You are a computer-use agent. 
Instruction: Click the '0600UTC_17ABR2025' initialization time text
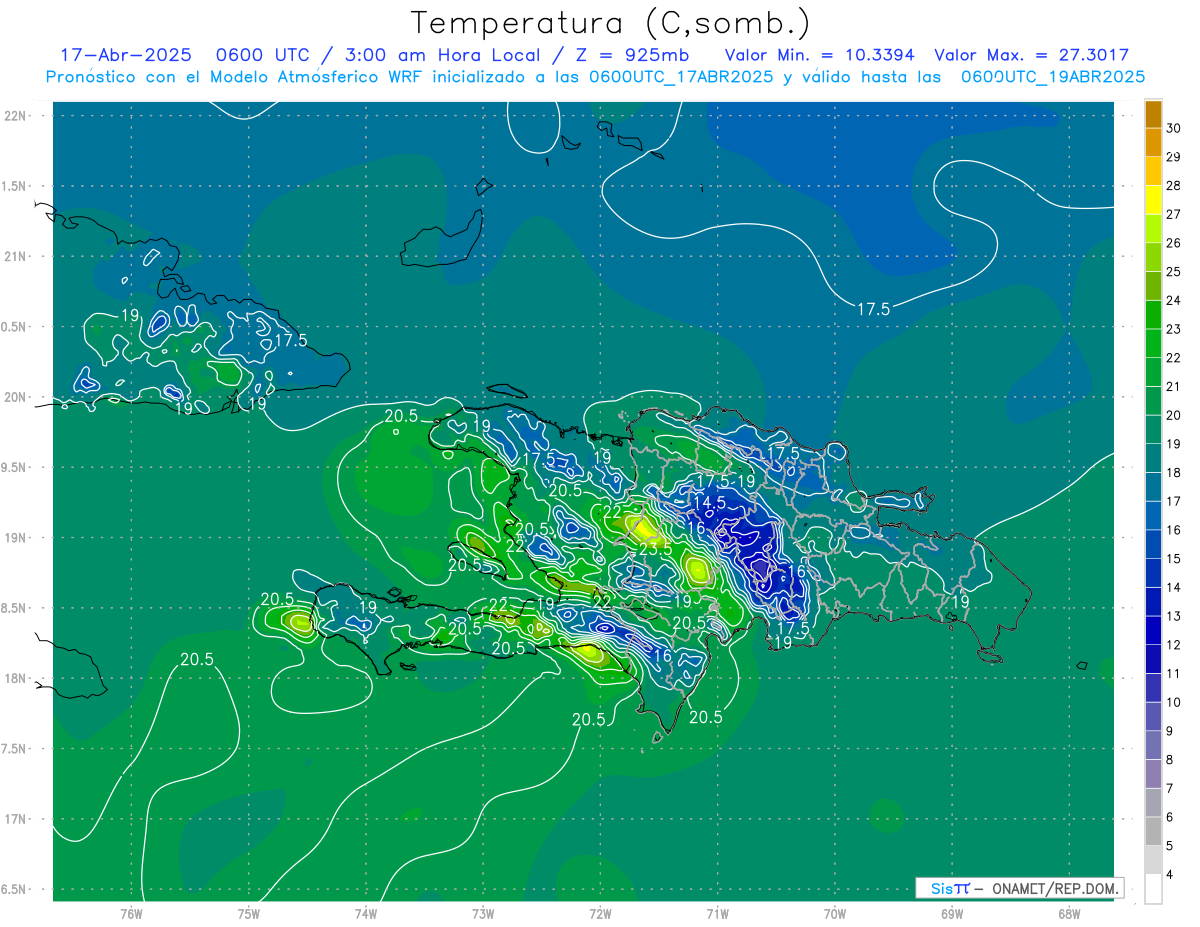[681, 77]
